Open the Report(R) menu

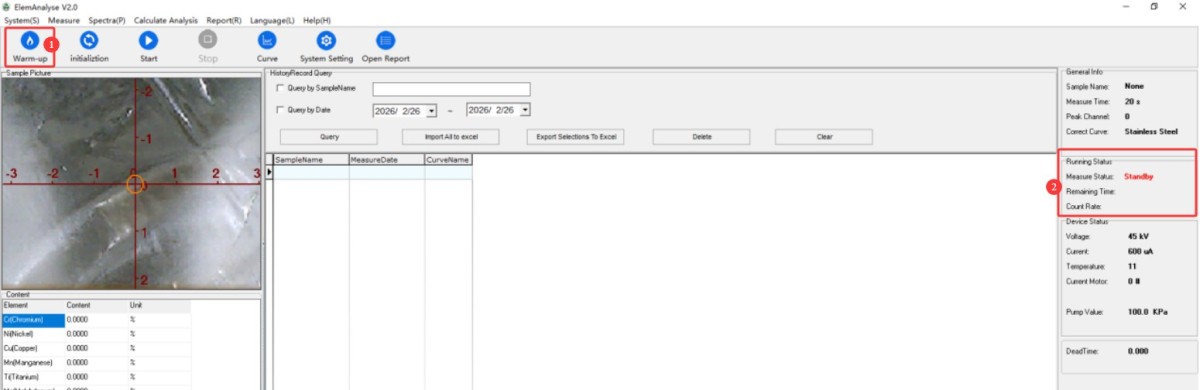click(x=224, y=20)
